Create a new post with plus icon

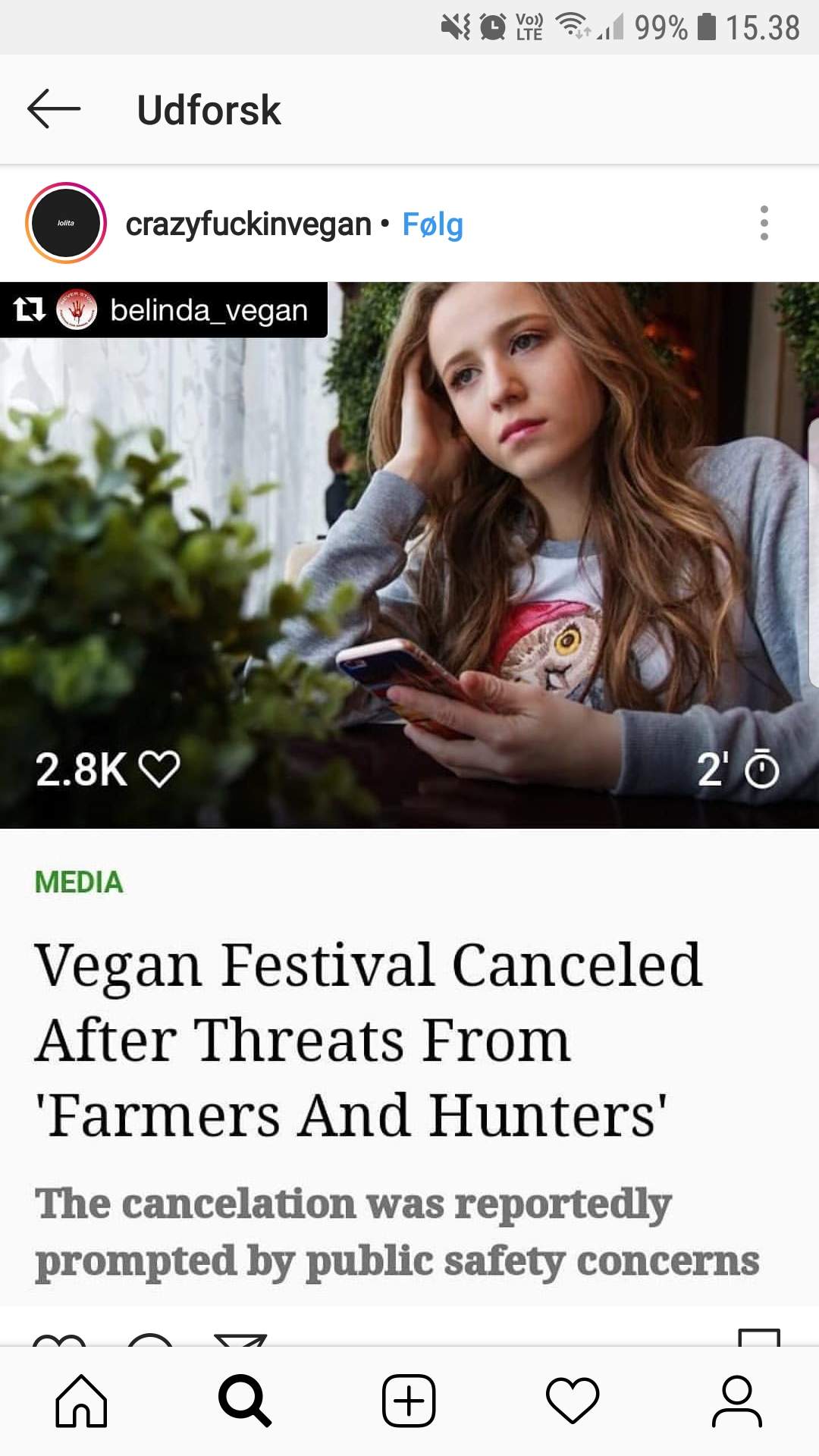[x=409, y=1401]
